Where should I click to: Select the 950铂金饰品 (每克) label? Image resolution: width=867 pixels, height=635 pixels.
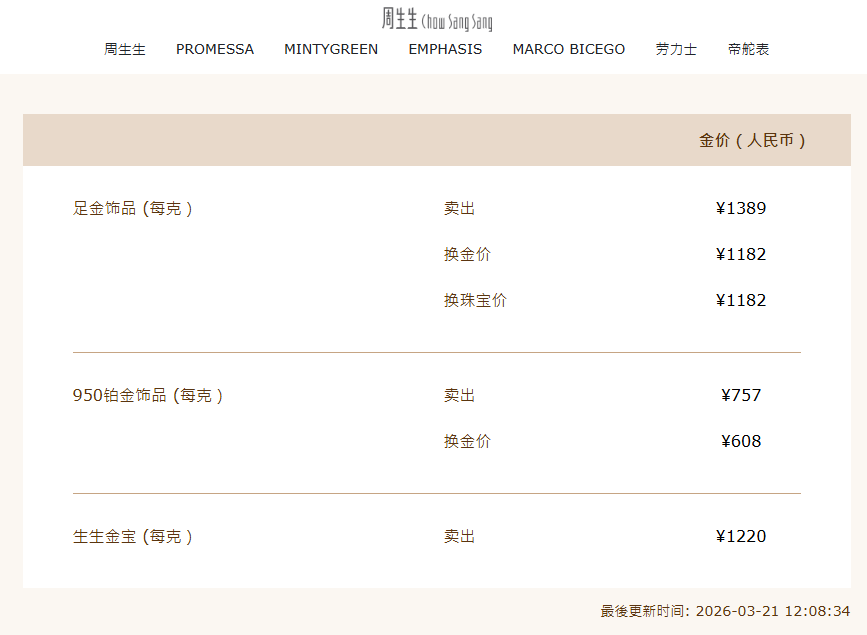pos(148,395)
